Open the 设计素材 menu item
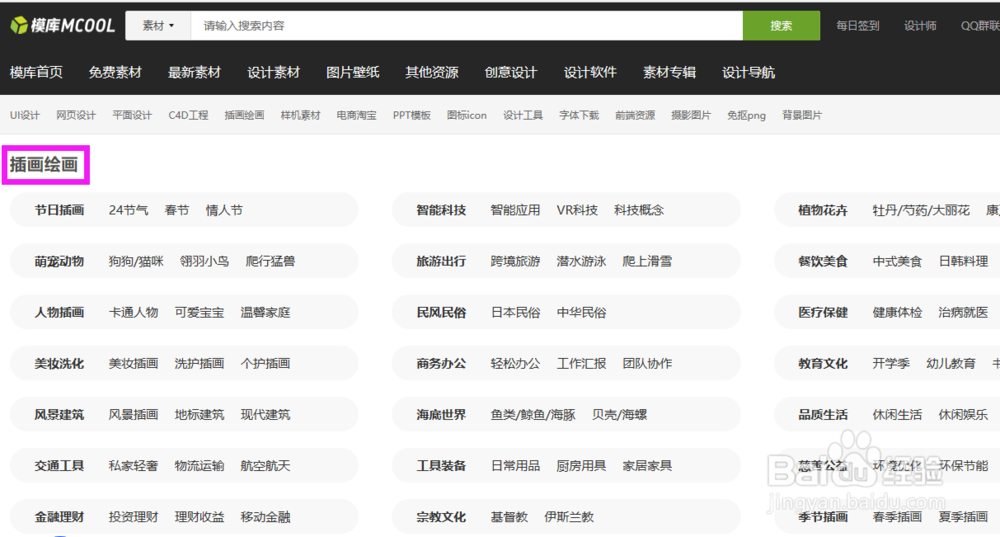 274,72
